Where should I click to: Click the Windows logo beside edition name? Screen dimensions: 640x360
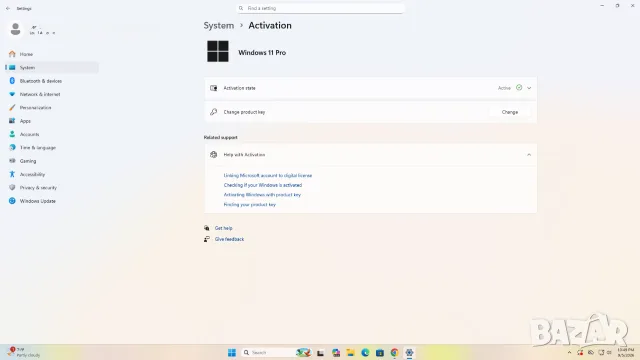pyautogui.click(x=218, y=51)
